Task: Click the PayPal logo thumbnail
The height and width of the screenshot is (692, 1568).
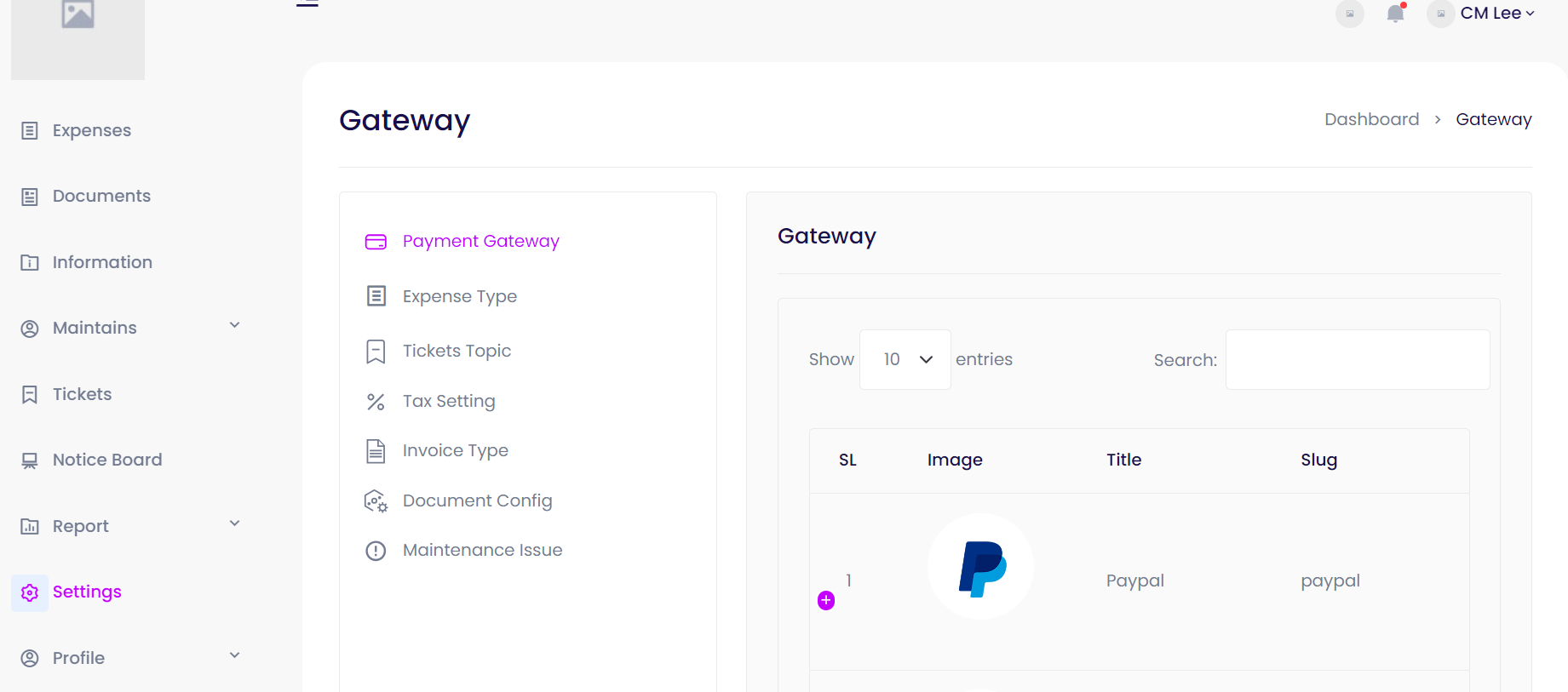Action: 981,567
